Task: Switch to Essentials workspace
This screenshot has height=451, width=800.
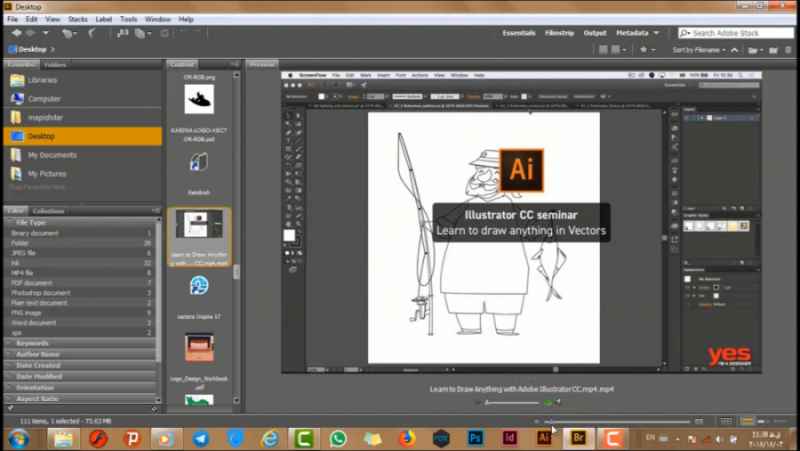Action: (x=519, y=33)
